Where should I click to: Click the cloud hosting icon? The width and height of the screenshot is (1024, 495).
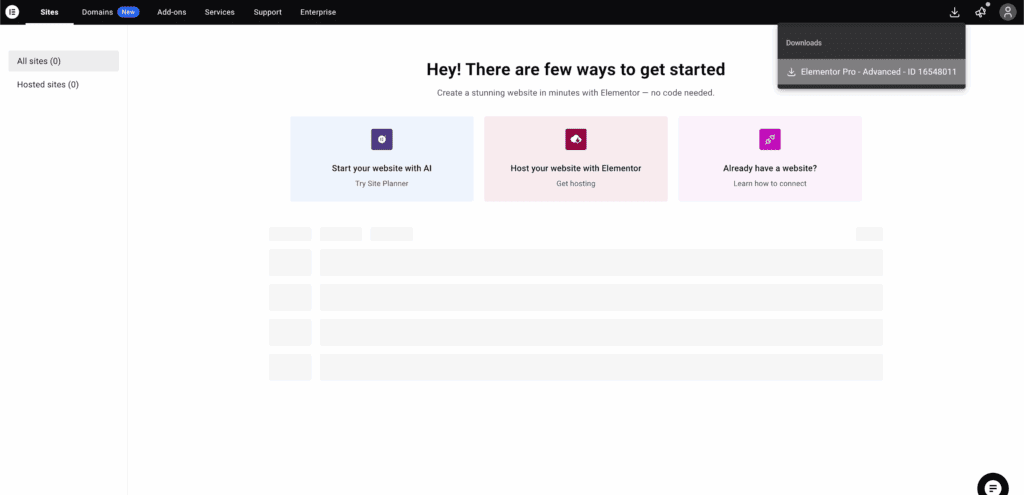pos(576,139)
